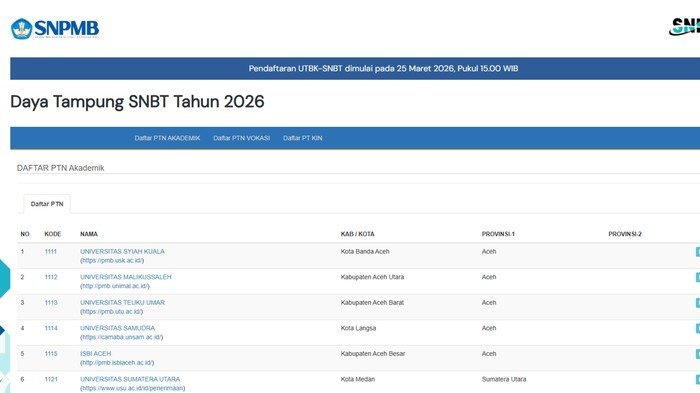Click the DAFTAR PTN Akademik section title
The image size is (700, 393).
(x=61, y=168)
